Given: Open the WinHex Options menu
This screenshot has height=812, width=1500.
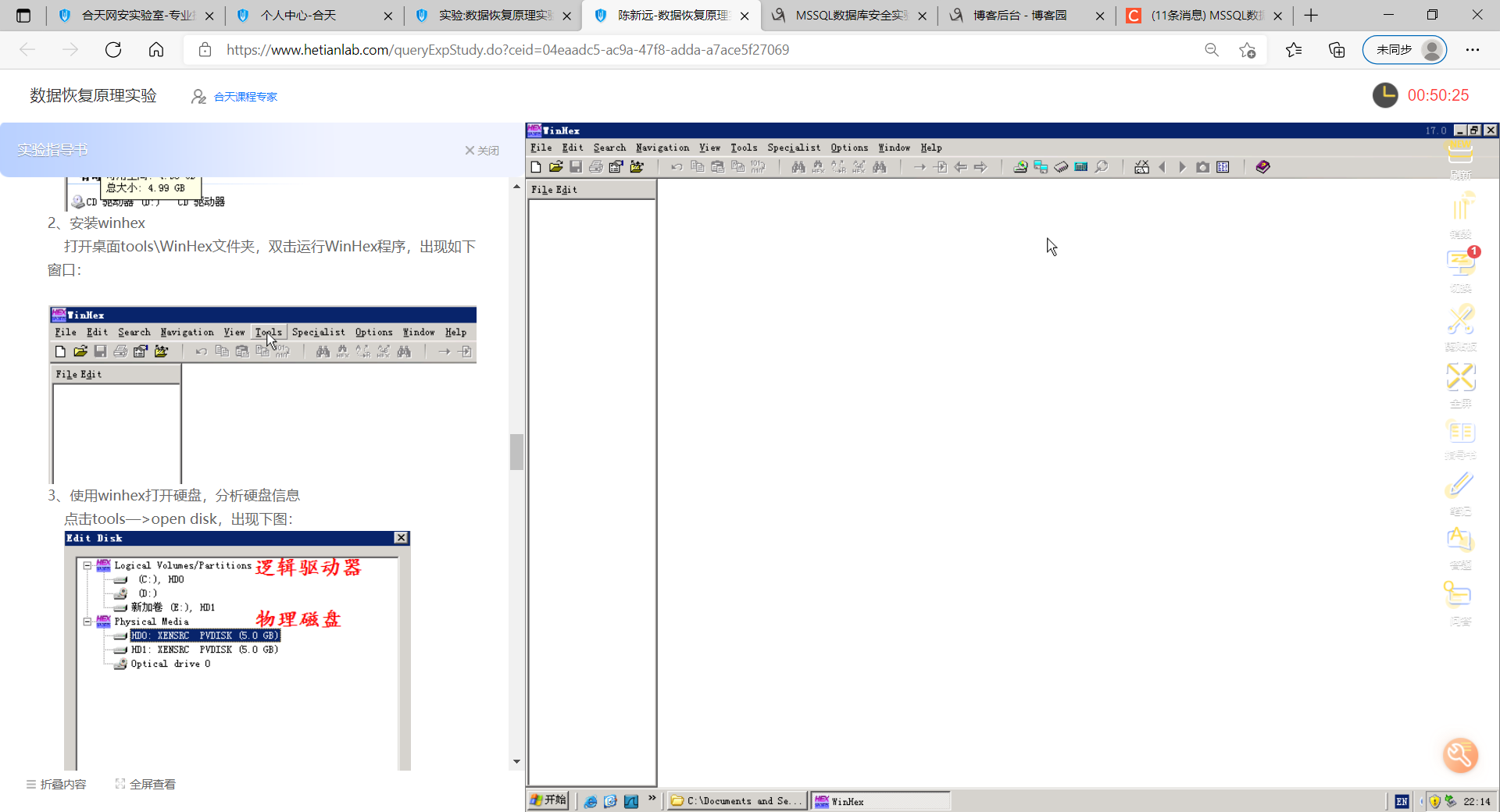Looking at the screenshot, I should tap(849, 148).
